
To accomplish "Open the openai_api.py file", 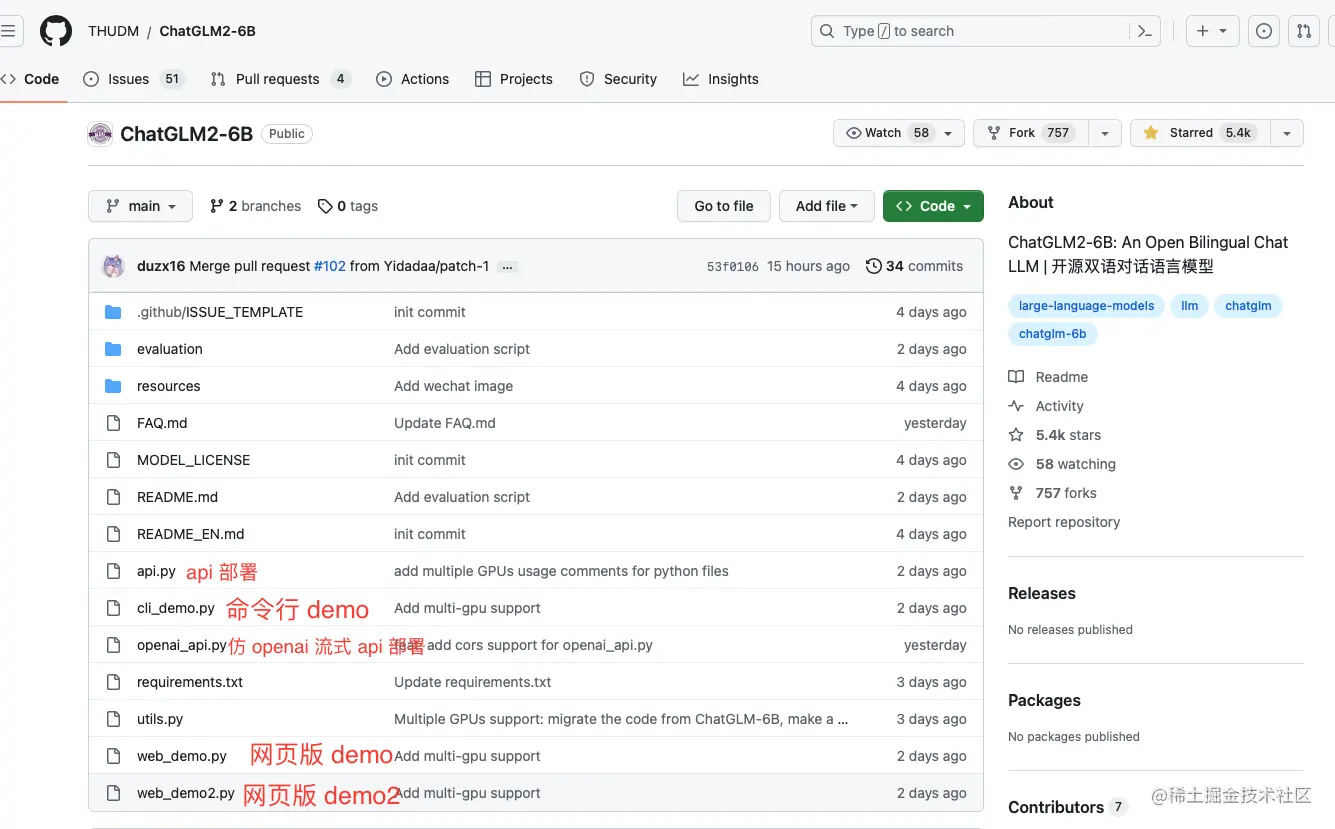I will pos(182,645).
